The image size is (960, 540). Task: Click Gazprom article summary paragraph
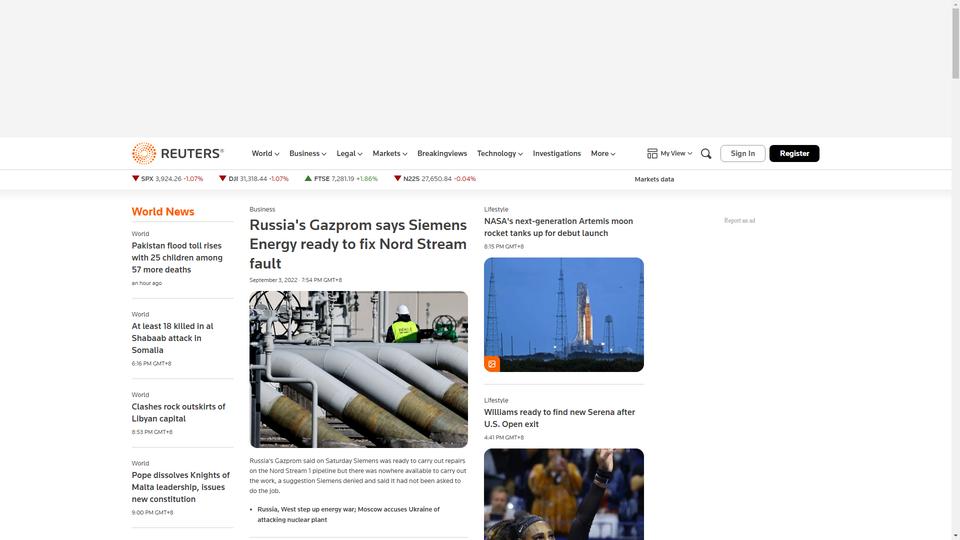click(358, 476)
